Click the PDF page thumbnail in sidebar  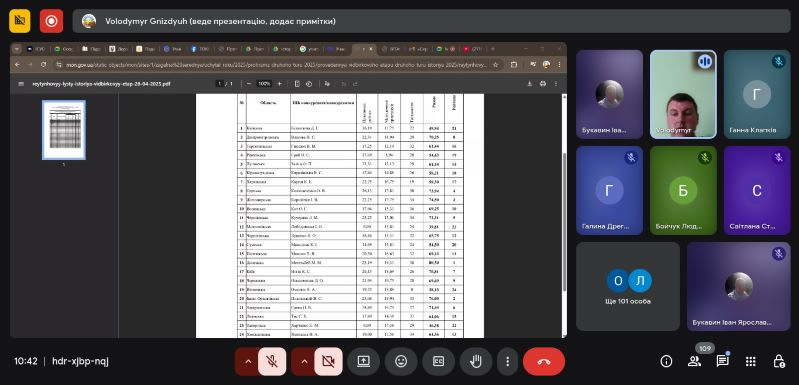pos(64,130)
